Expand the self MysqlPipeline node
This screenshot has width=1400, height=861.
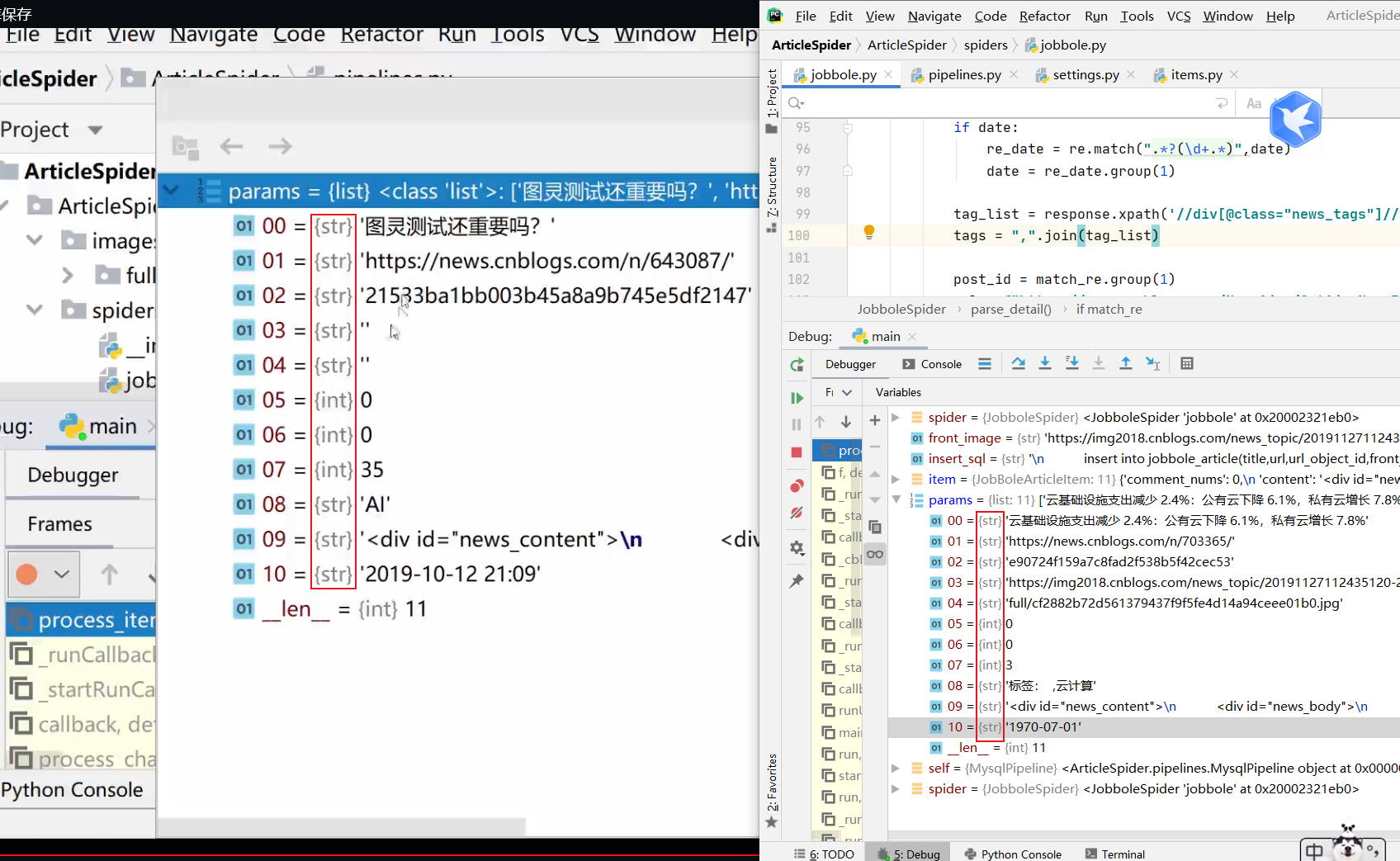pos(896,769)
